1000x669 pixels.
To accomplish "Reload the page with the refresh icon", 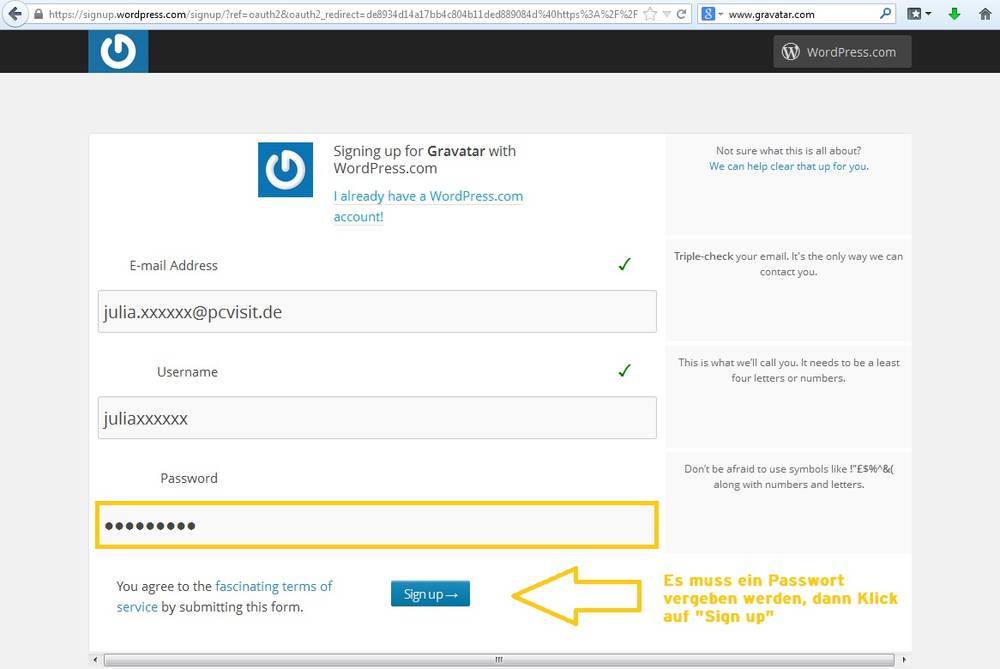I will 682,14.
